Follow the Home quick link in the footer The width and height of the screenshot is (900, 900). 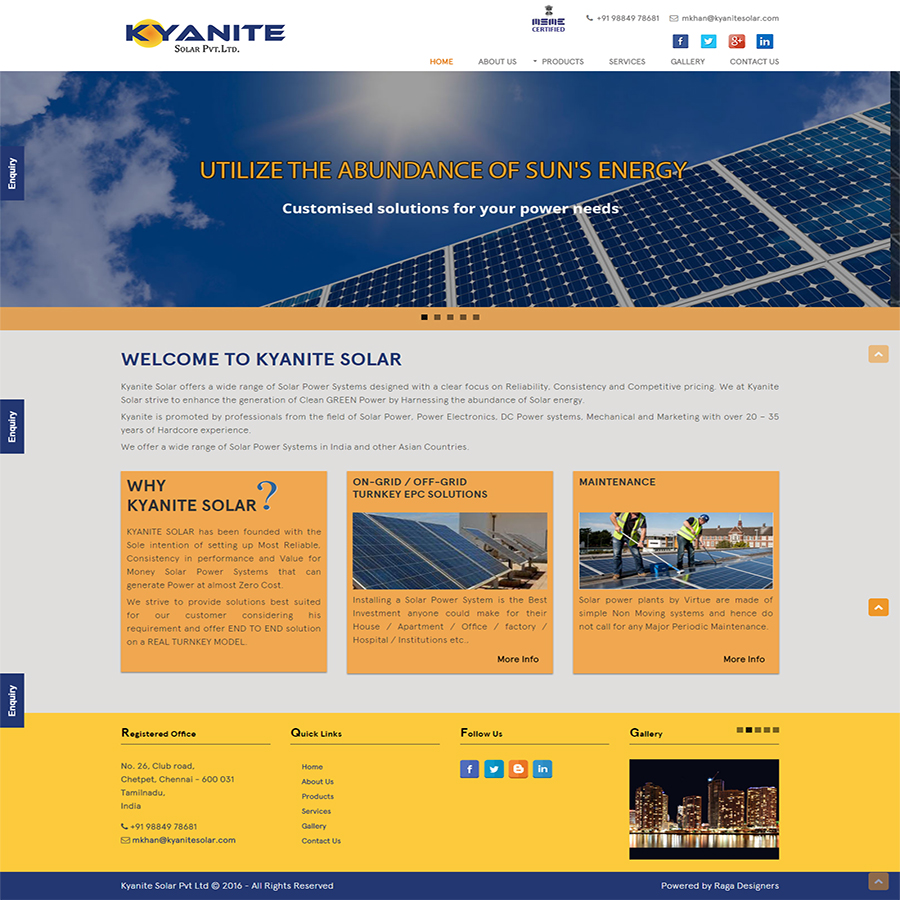[x=312, y=767]
